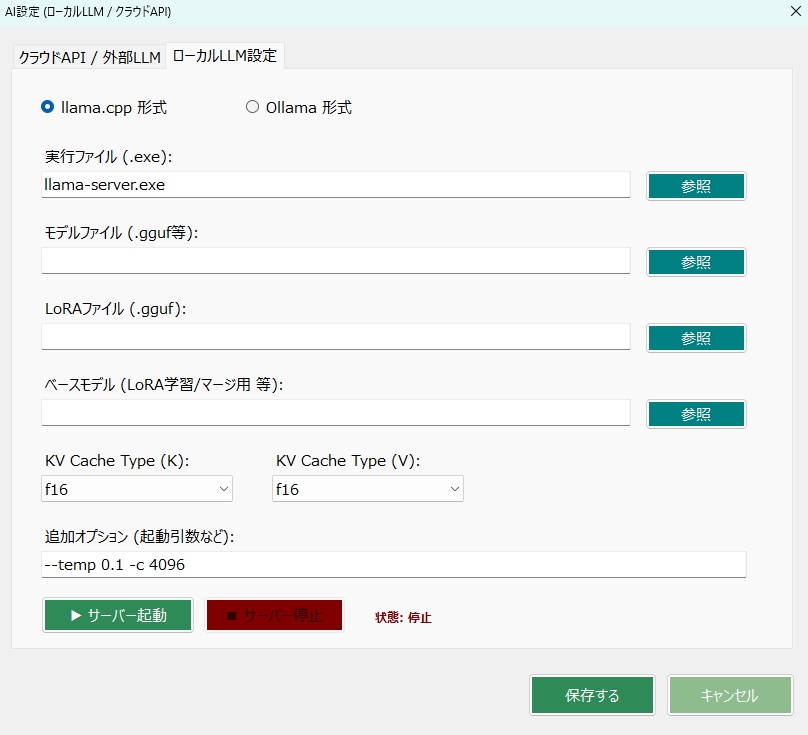Click the 追加オプション arguments field
Viewport: 808px width, 735px height.
(x=394, y=564)
